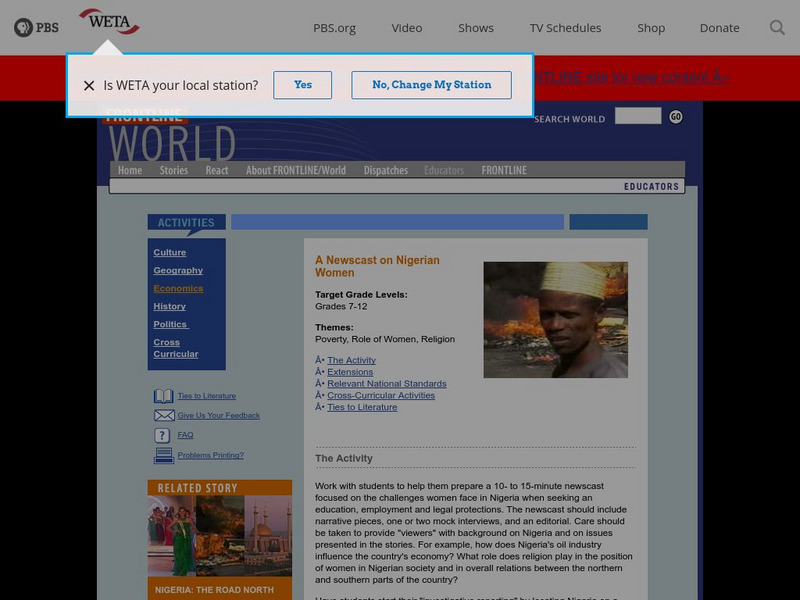Click the envelope feedback icon
Image resolution: width=800 pixels, height=600 pixels.
coord(164,416)
